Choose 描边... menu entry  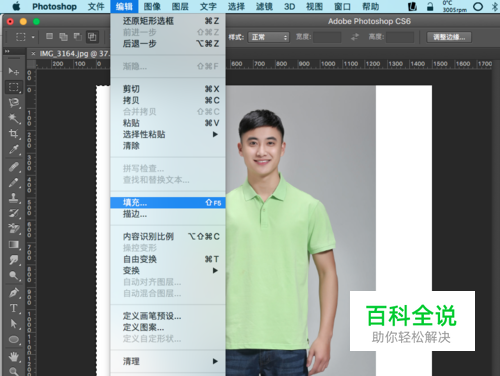click(x=168, y=214)
